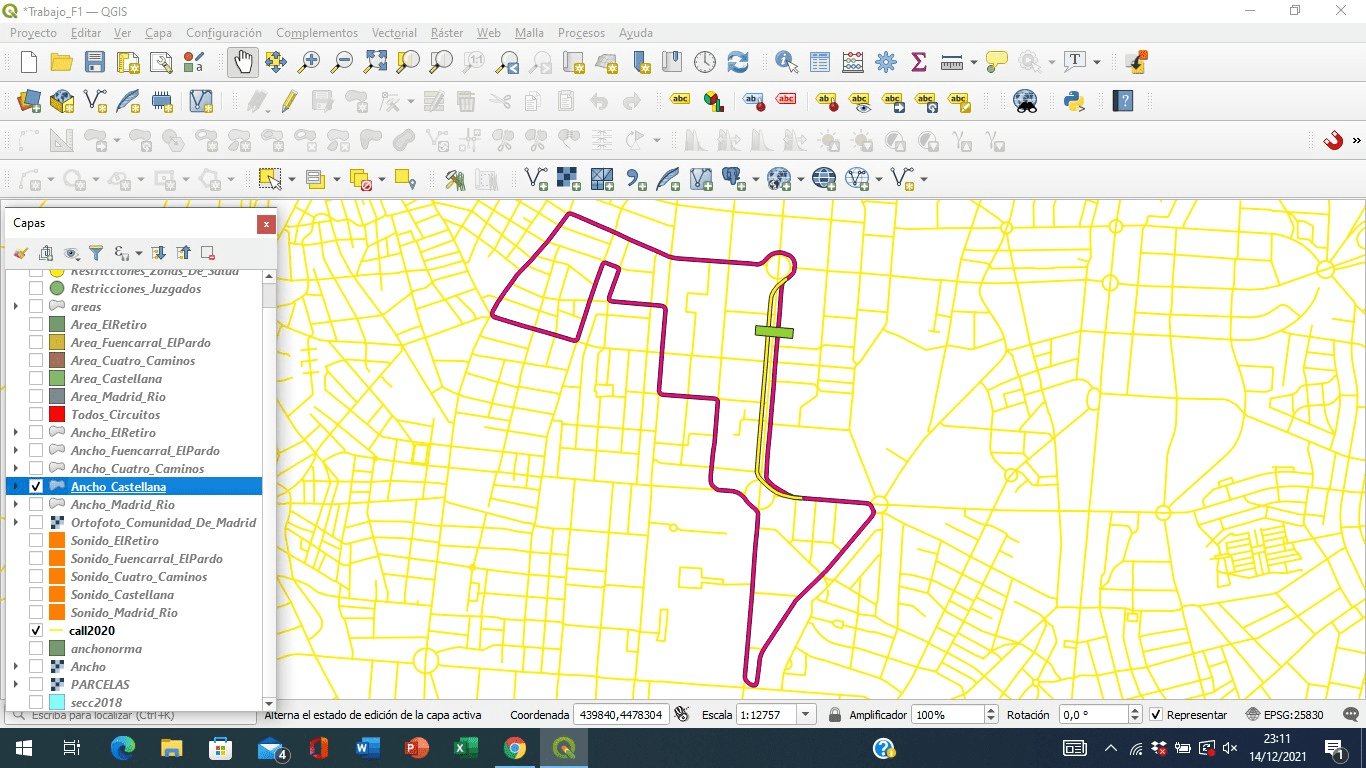Click the red Todos_Circuitos color swatch
Screen dimensions: 1366x768
pyautogui.click(x=56, y=415)
